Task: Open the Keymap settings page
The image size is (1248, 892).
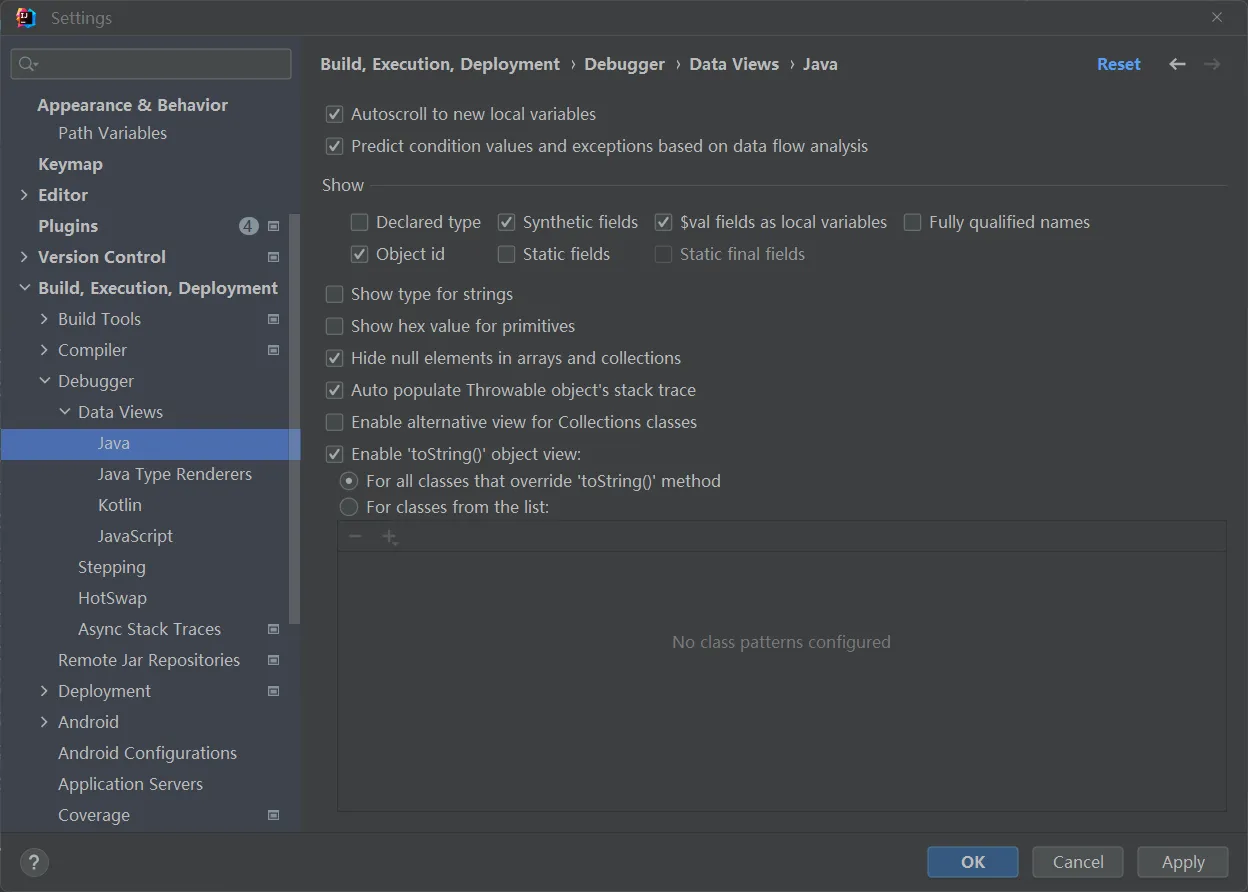Action: 70,164
